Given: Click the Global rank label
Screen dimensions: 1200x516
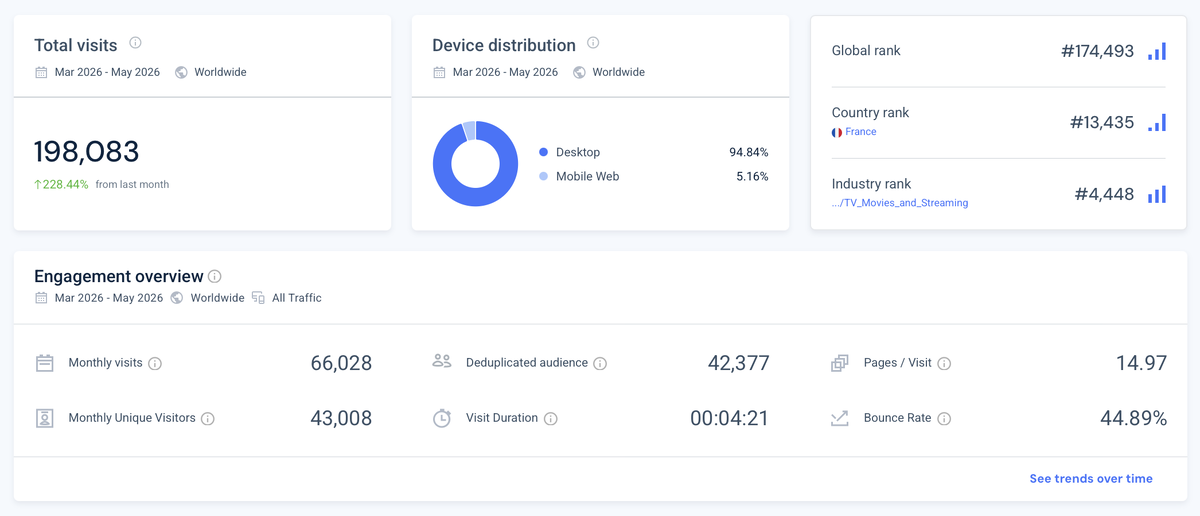Looking at the screenshot, I should 866,51.
